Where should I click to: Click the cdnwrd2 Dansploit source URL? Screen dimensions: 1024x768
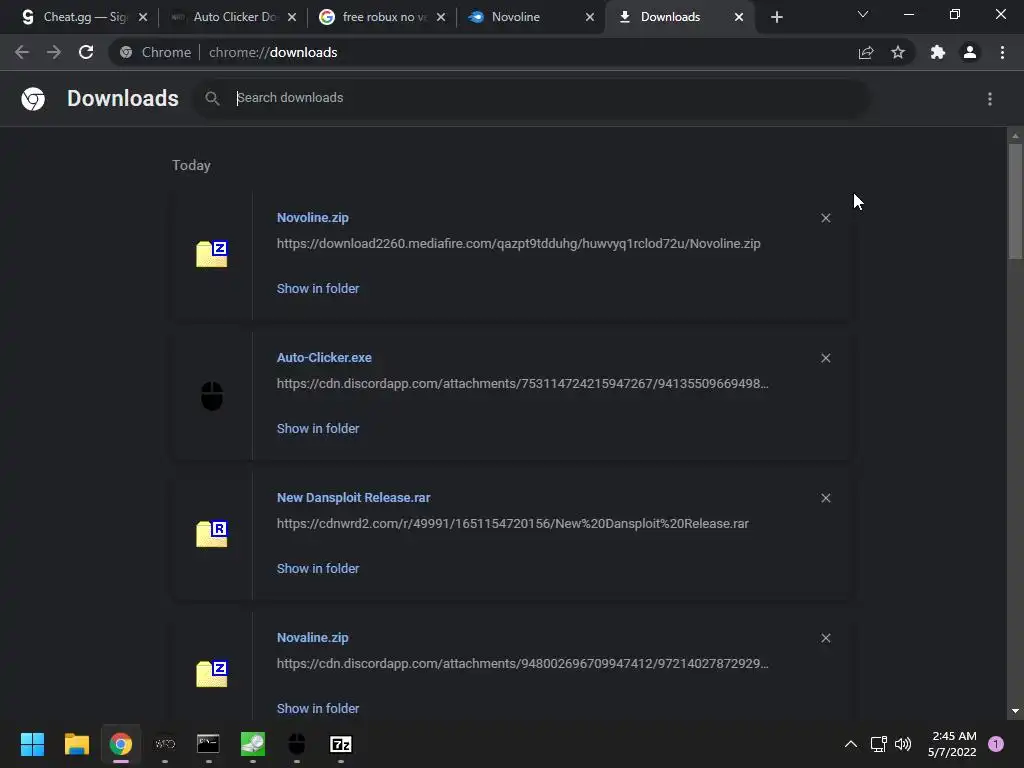coord(513,524)
